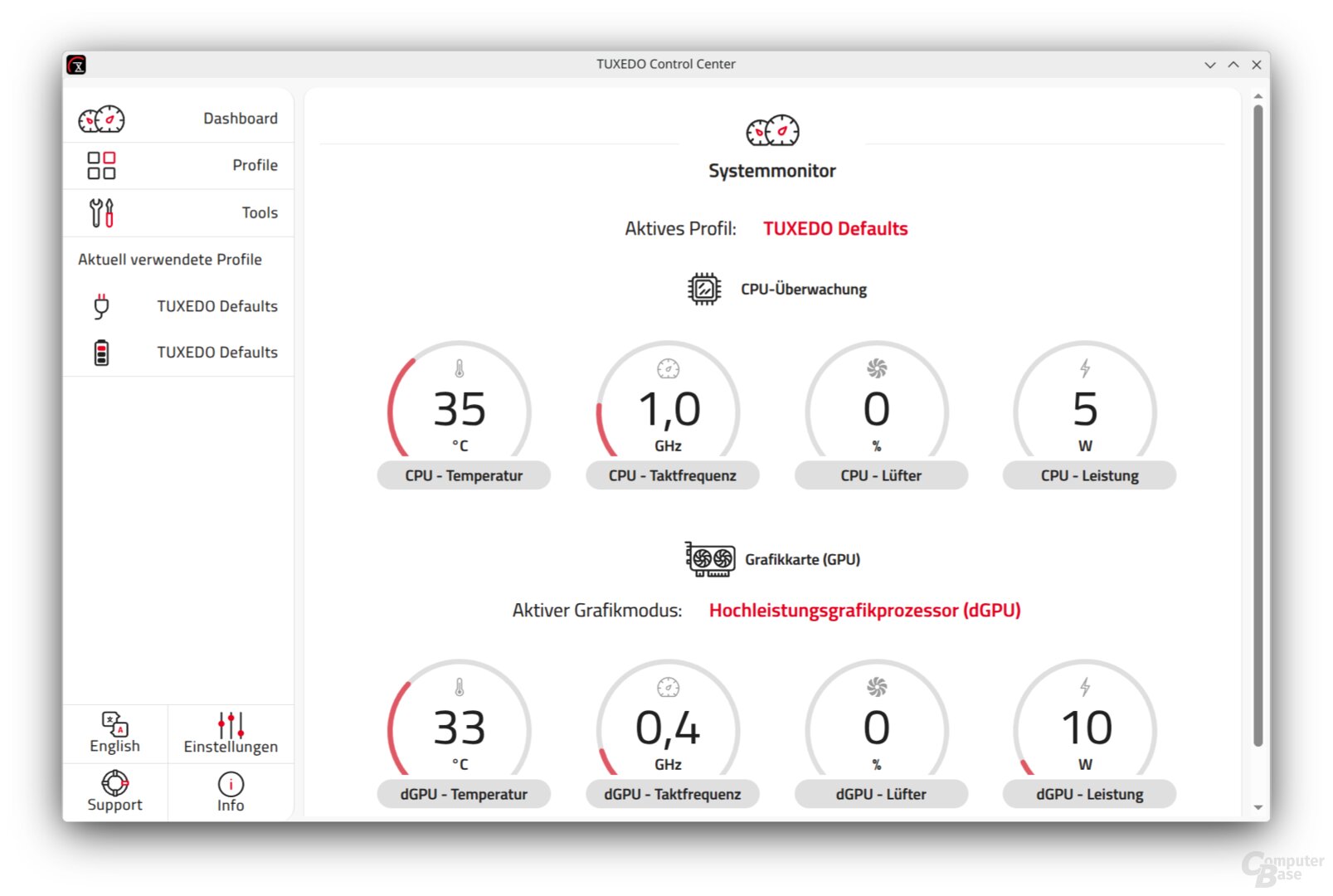Click the CPU - Leistung label
Image resolution: width=1333 pixels, height=896 pixels.
1089,475
